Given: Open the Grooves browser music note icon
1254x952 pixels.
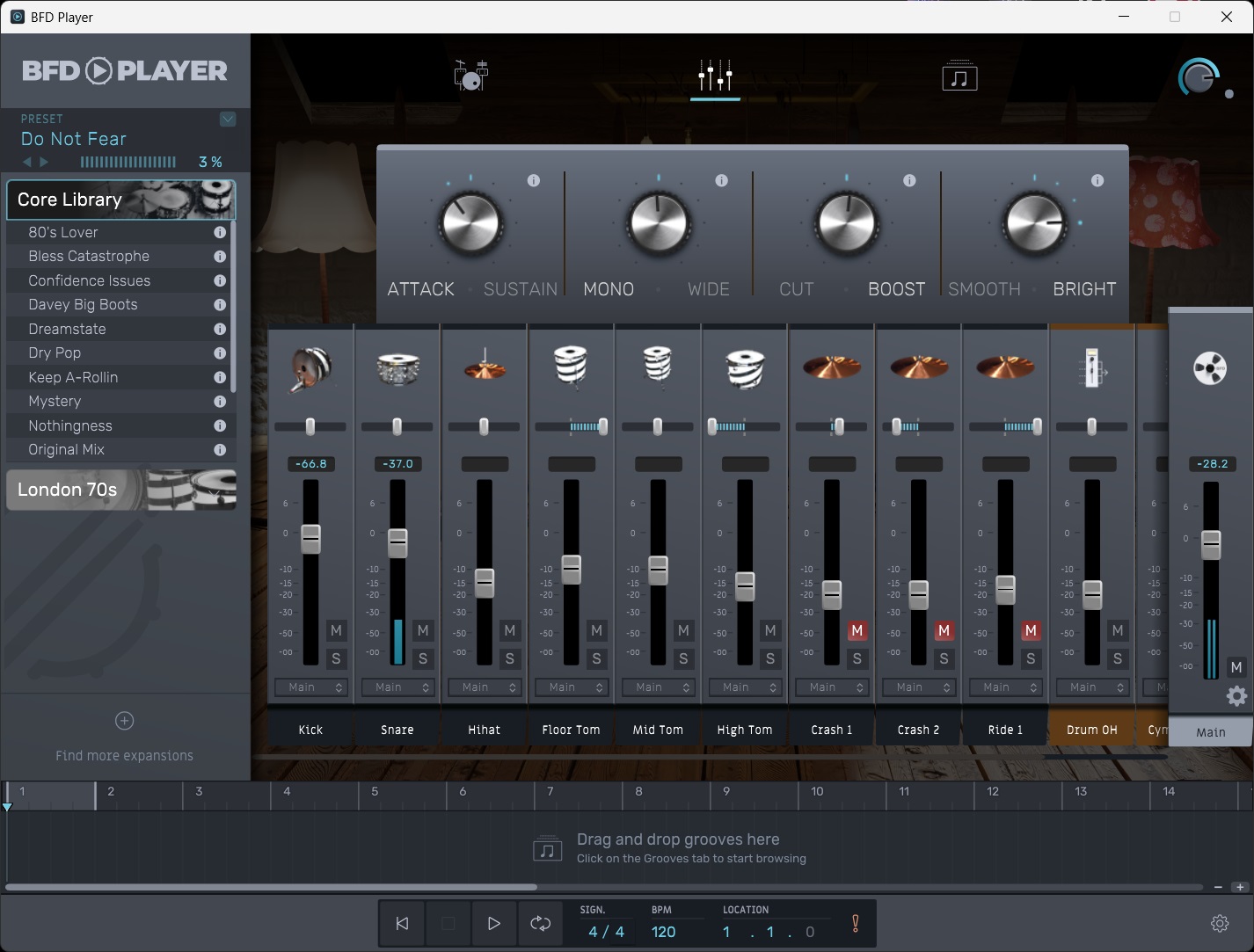Looking at the screenshot, I should click(x=959, y=76).
